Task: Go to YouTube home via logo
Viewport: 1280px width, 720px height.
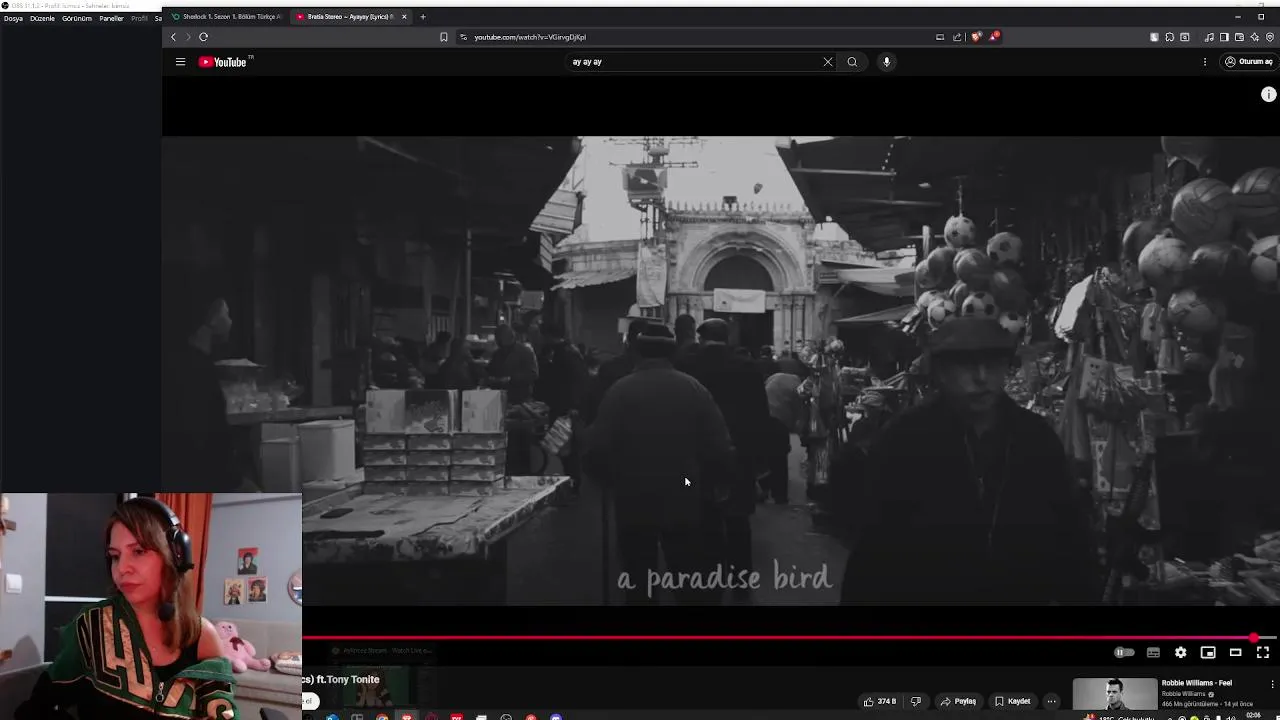Action: (x=223, y=62)
